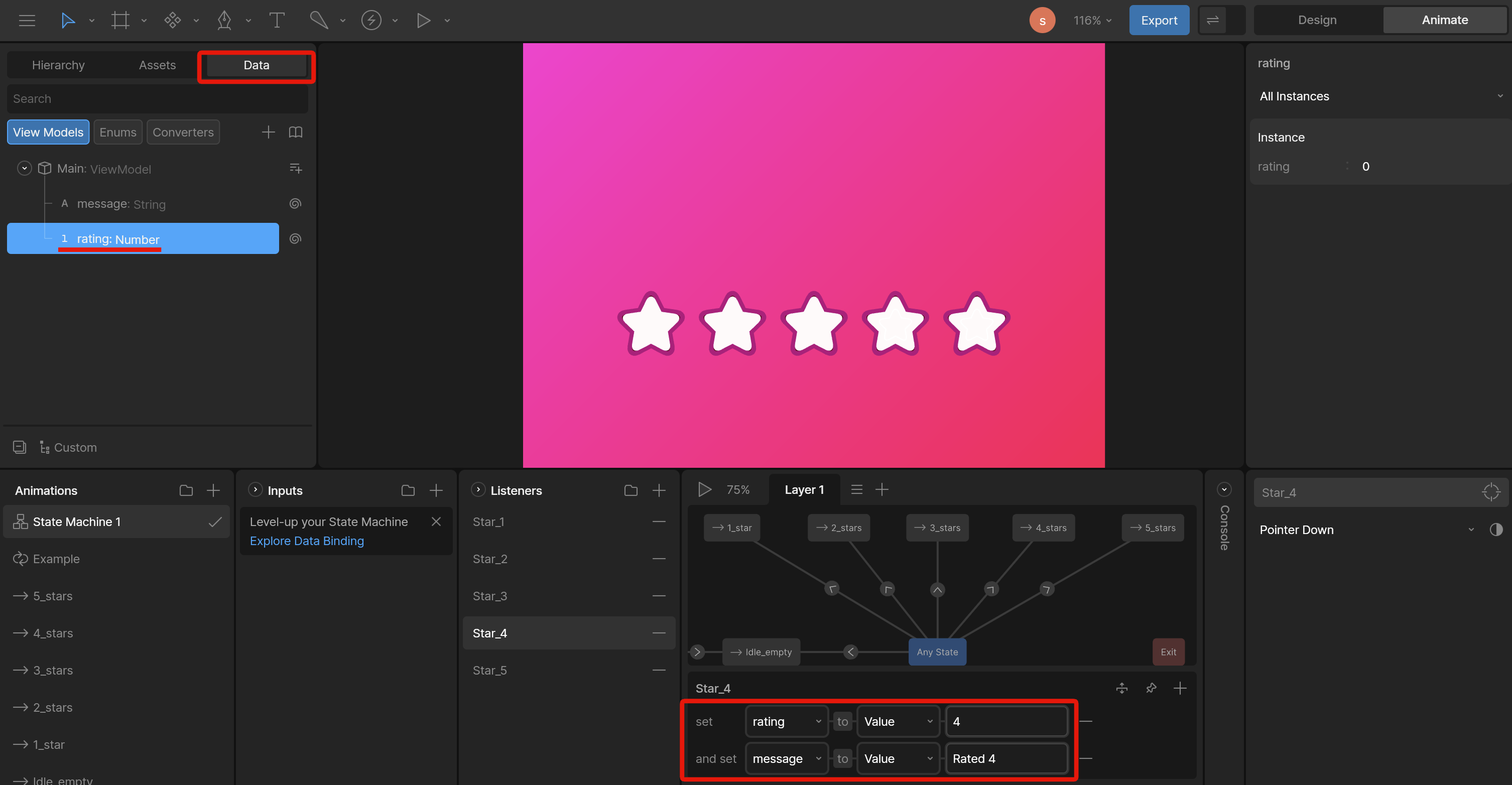Select the Text tool
This screenshot has width=1512, height=785.
pyautogui.click(x=277, y=21)
